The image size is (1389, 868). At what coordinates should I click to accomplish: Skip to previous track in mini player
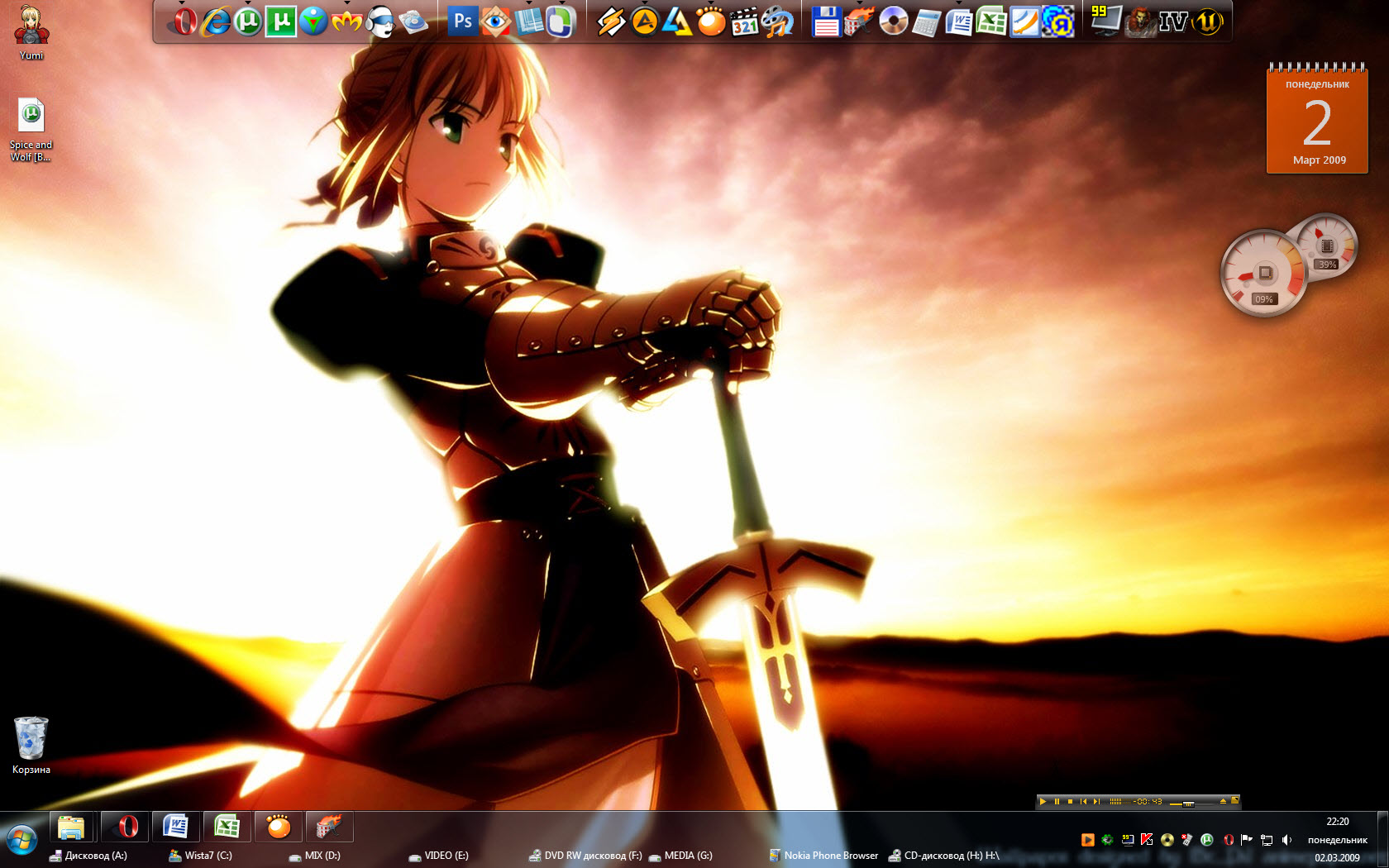[1083, 801]
